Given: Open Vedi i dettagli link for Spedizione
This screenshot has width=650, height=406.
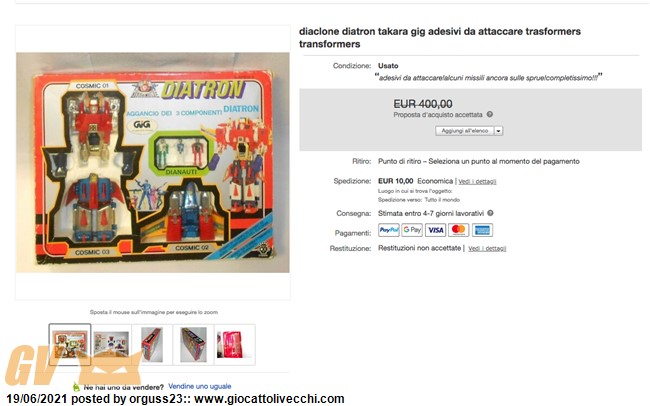Looking at the screenshot, I should pyautogui.click(x=477, y=182).
